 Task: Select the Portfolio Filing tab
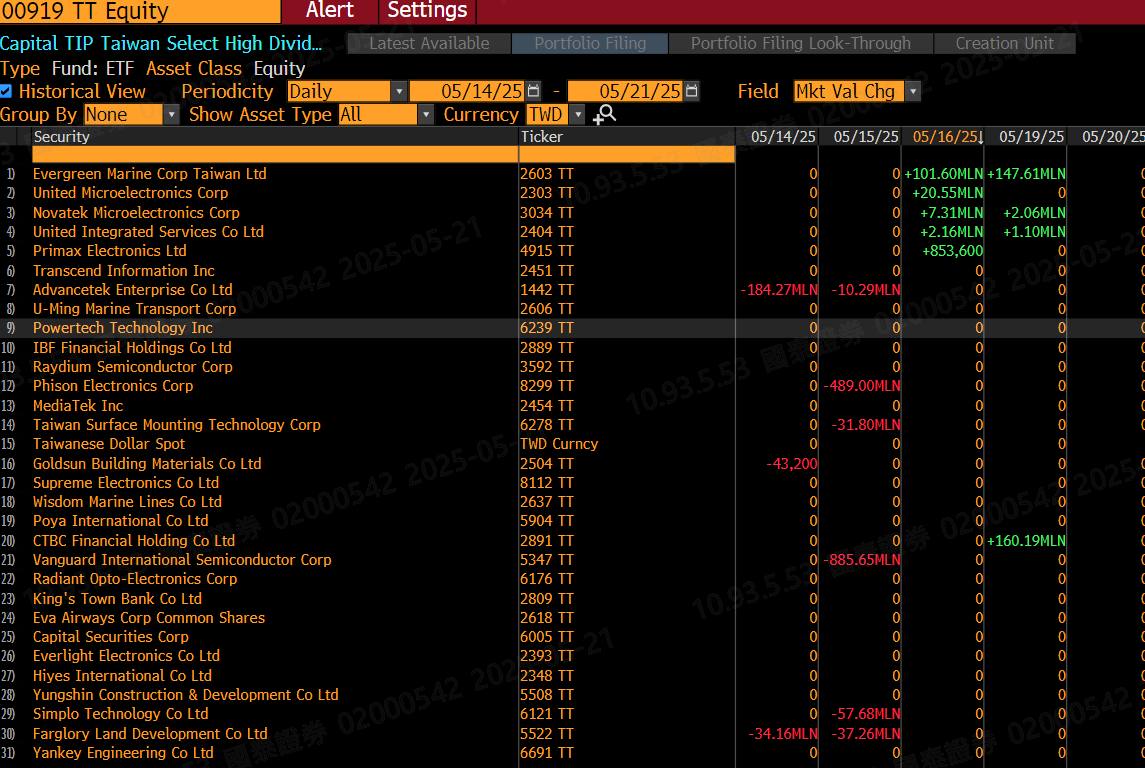[x=589, y=43]
